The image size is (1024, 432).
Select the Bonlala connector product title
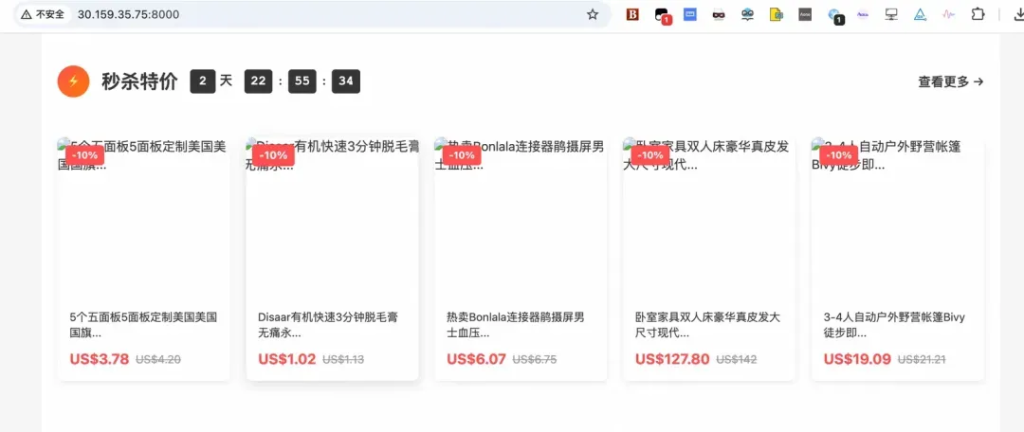[515, 324]
